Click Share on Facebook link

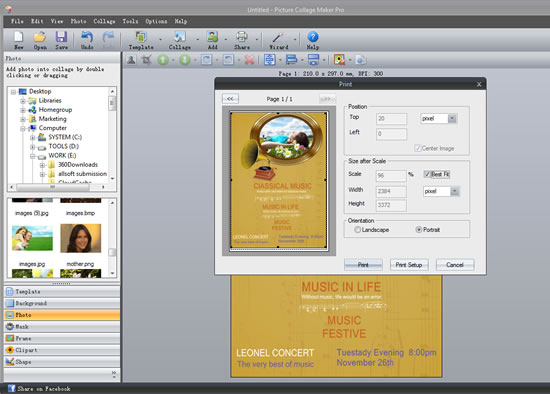[x=43, y=389]
